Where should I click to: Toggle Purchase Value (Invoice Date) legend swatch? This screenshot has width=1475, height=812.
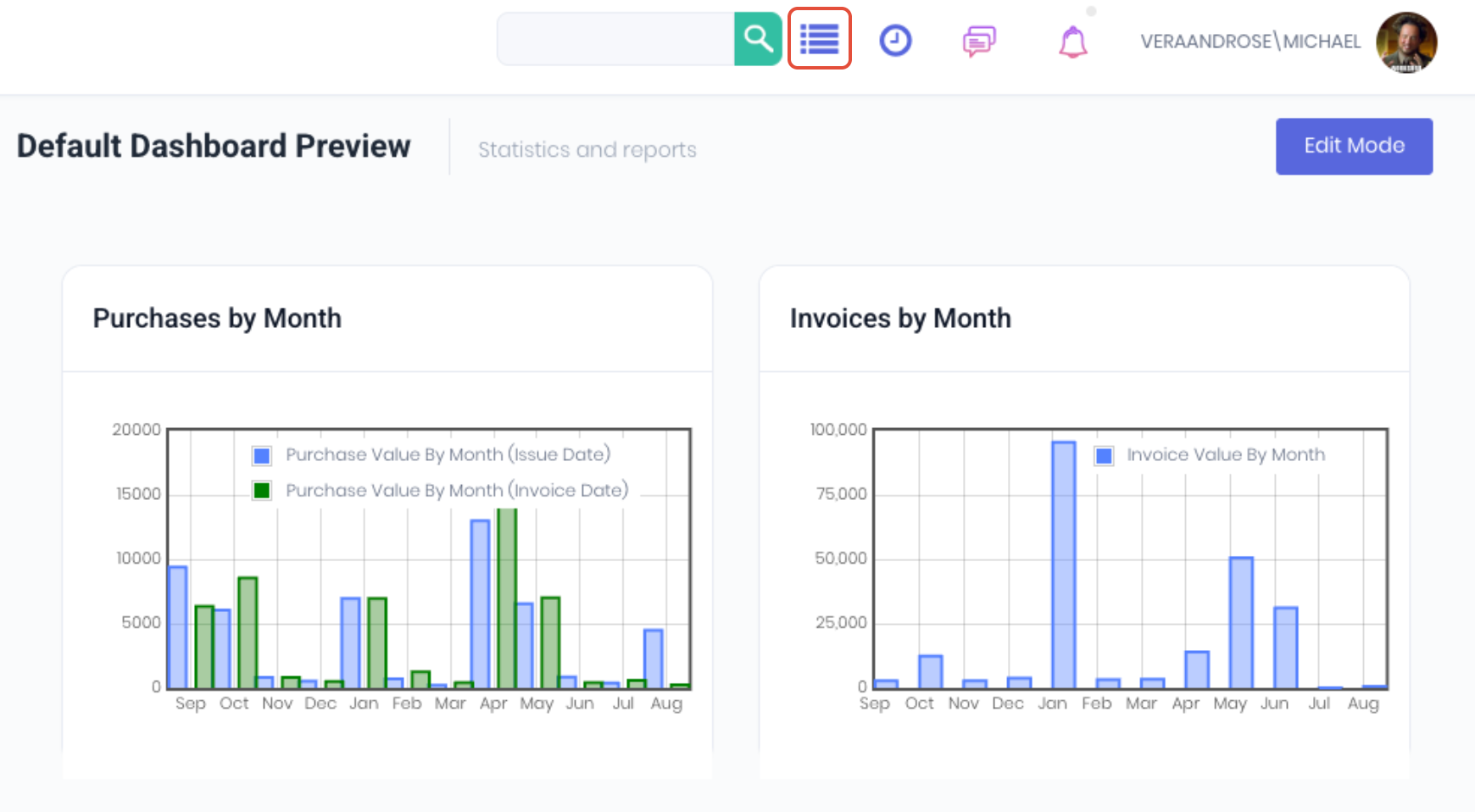click(x=262, y=491)
